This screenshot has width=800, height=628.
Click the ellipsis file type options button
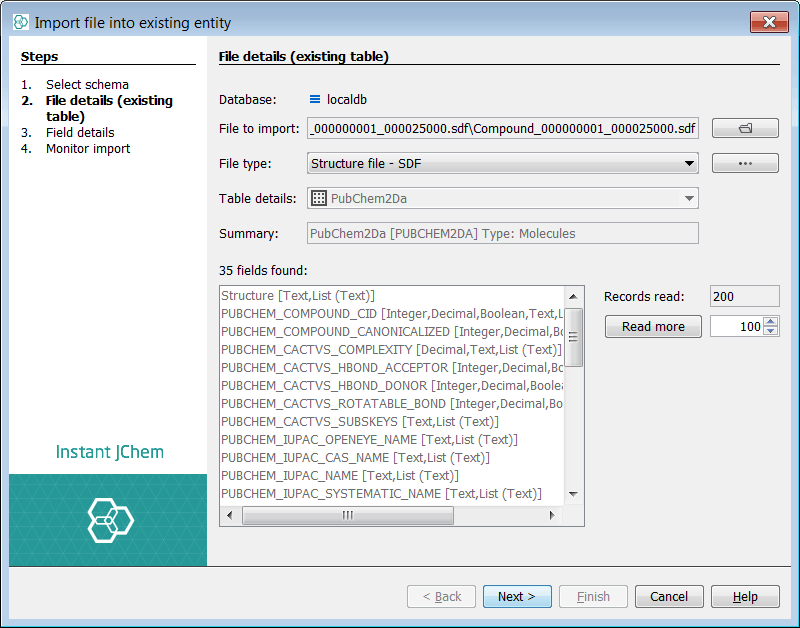point(745,163)
